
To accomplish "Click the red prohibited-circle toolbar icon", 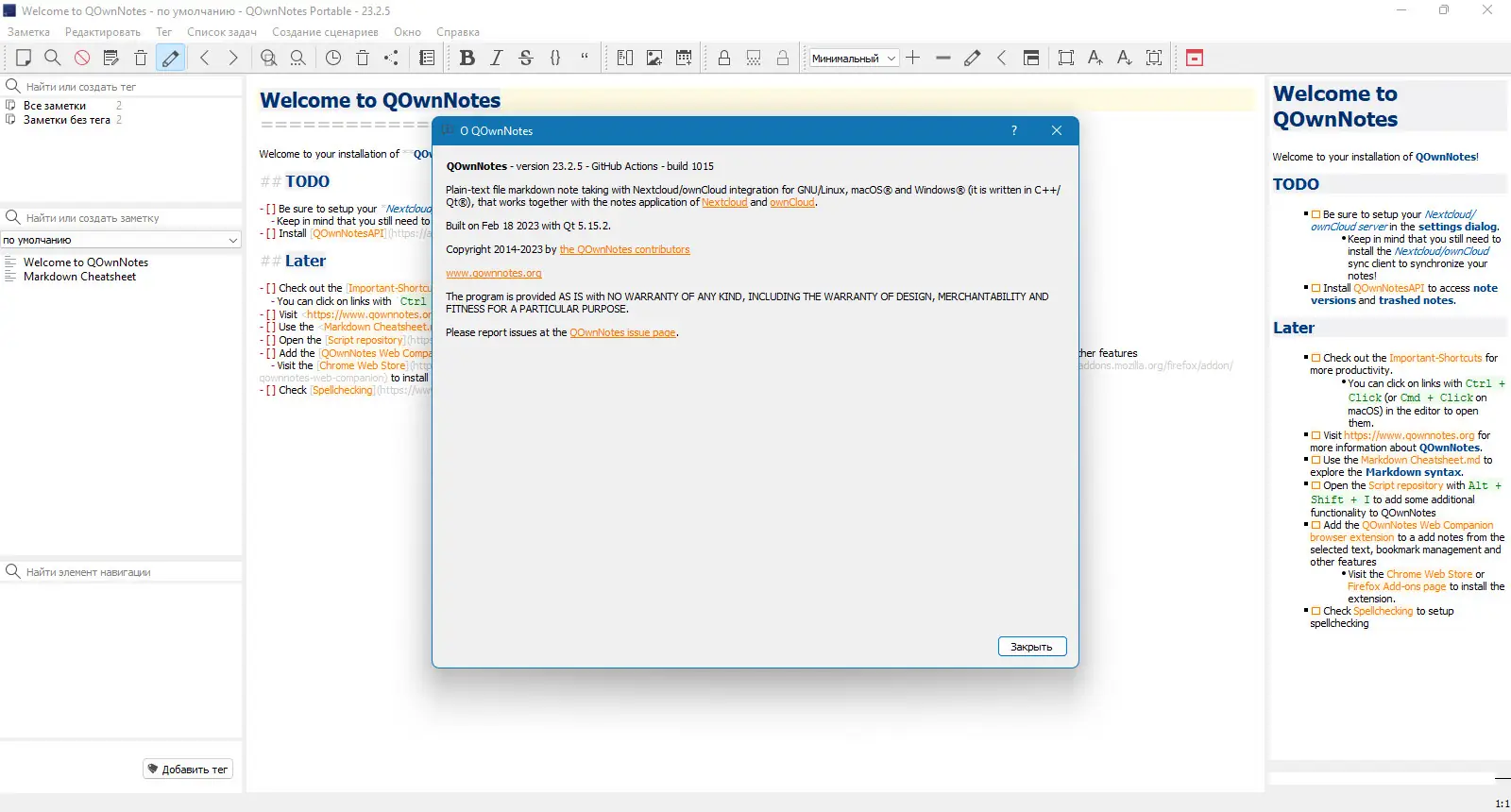I will point(82,58).
